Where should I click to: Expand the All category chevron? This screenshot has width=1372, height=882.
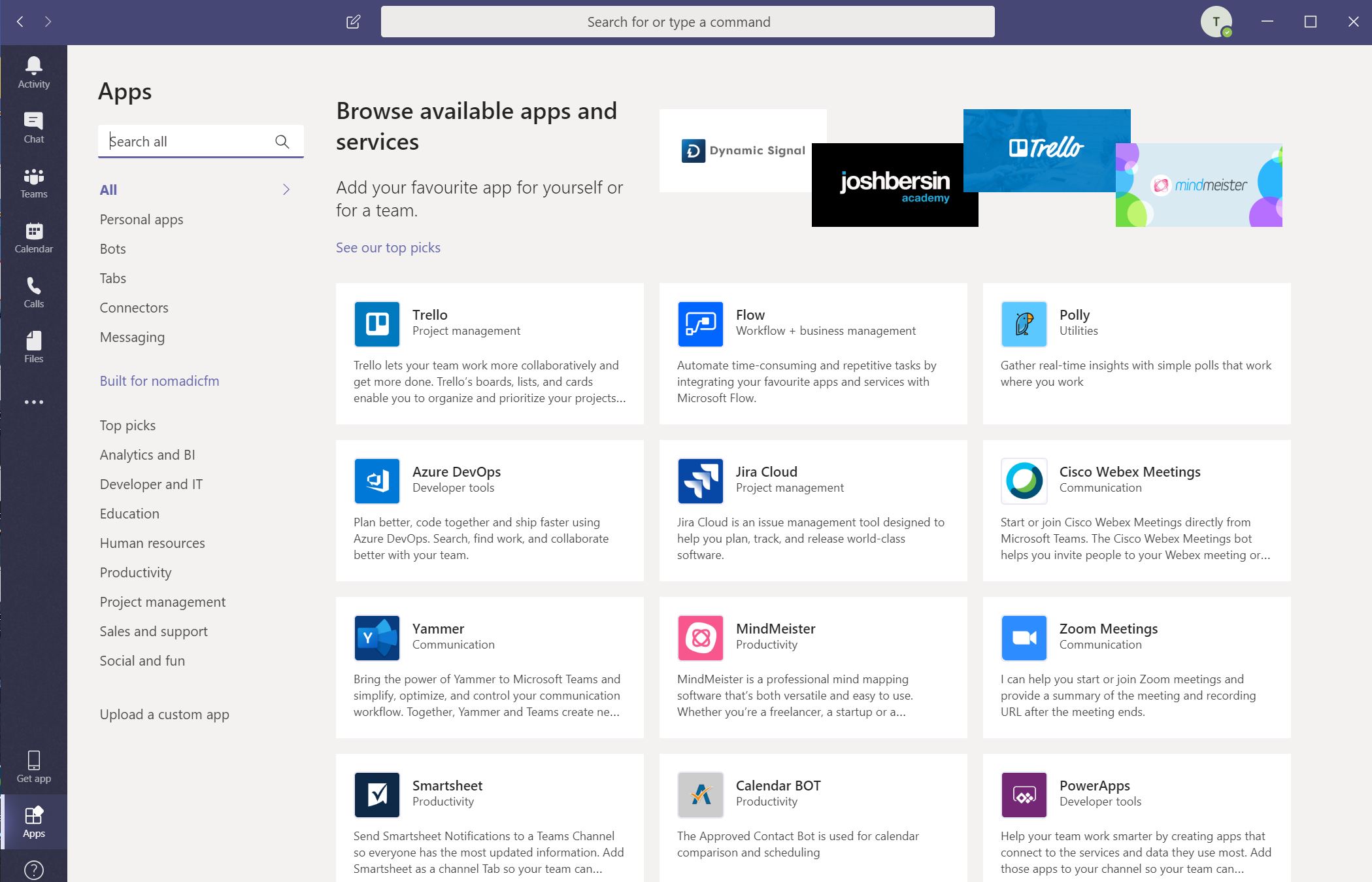(286, 190)
